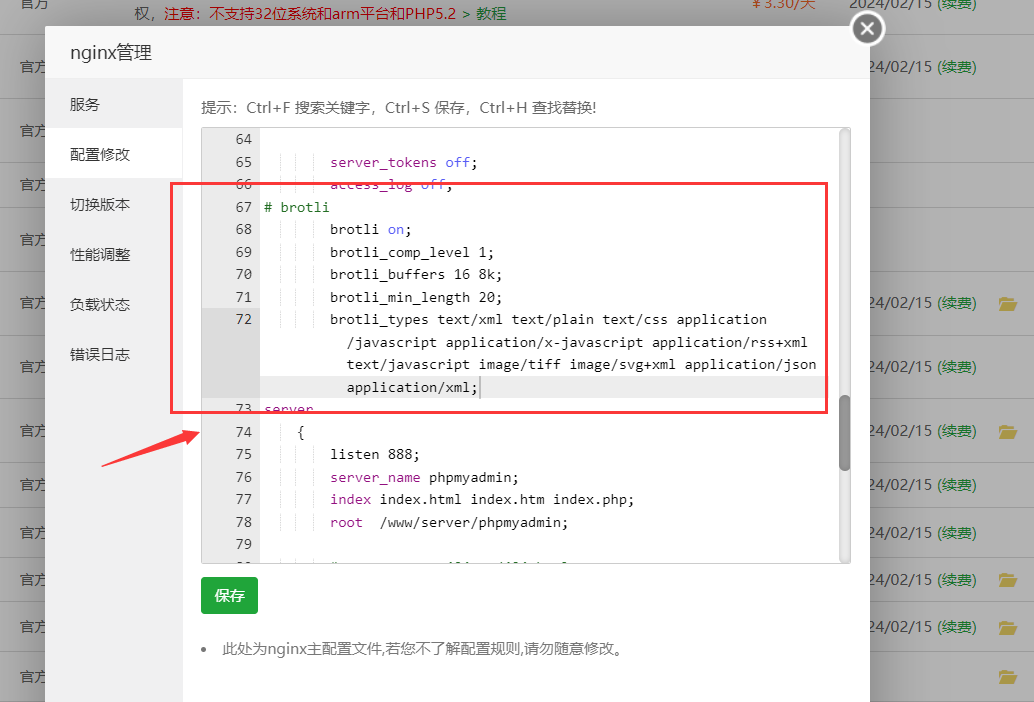Click the server_tokens off directive
The height and width of the screenshot is (702, 1034).
(384, 162)
